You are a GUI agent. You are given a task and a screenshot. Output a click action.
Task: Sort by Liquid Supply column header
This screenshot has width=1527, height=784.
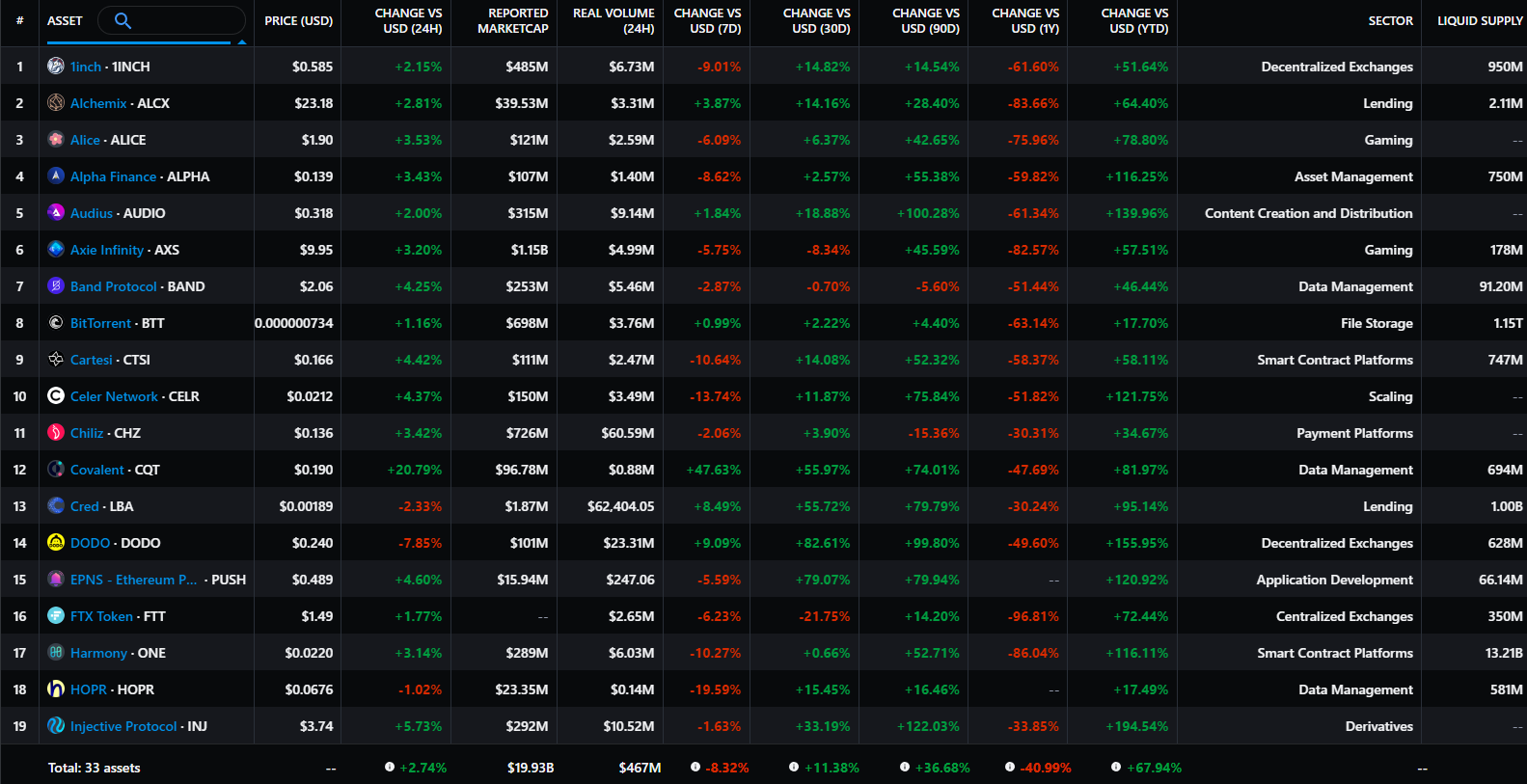point(1479,21)
